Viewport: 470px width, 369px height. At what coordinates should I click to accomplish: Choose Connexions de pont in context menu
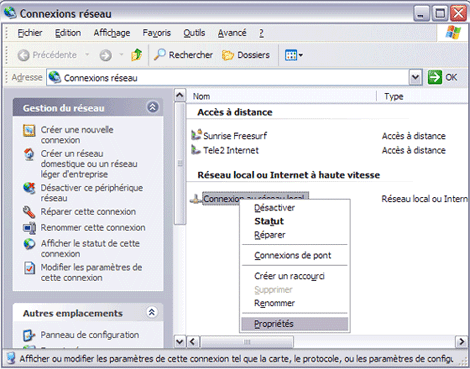[295, 255]
